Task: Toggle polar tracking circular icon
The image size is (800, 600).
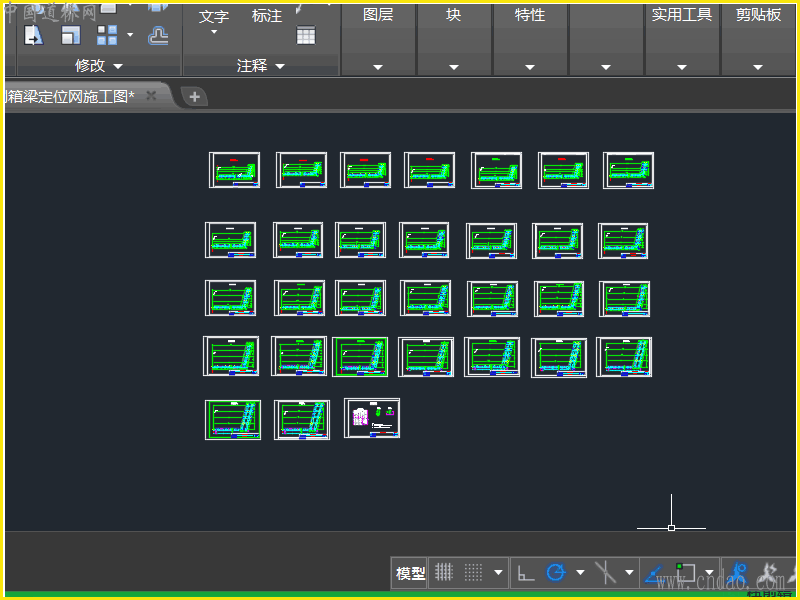Action: [556, 572]
